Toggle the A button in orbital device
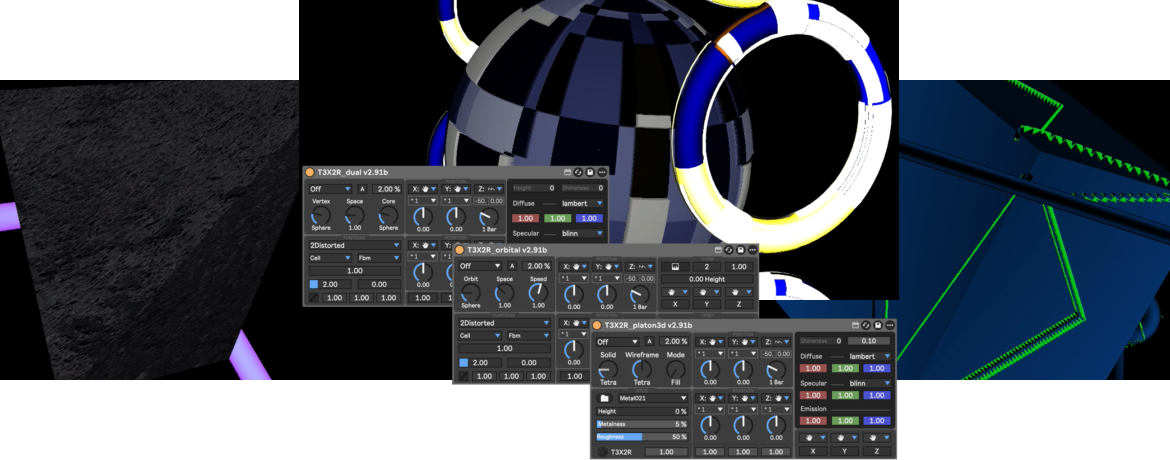Image resolution: width=1170 pixels, height=460 pixels. (511, 266)
